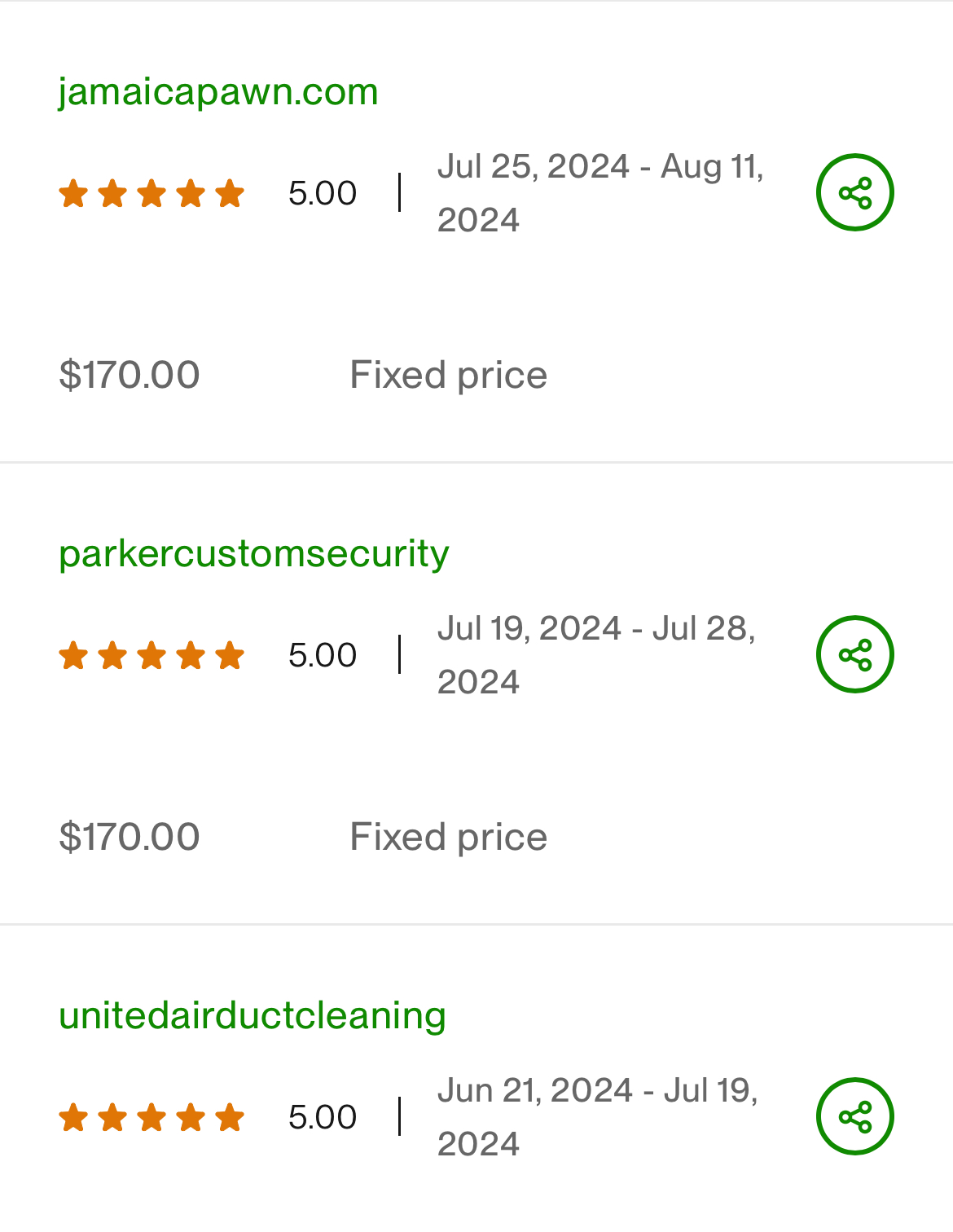Click first star of parkercustomsecurity rating
Viewport: 953px width, 1232px height.
pos(73,655)
